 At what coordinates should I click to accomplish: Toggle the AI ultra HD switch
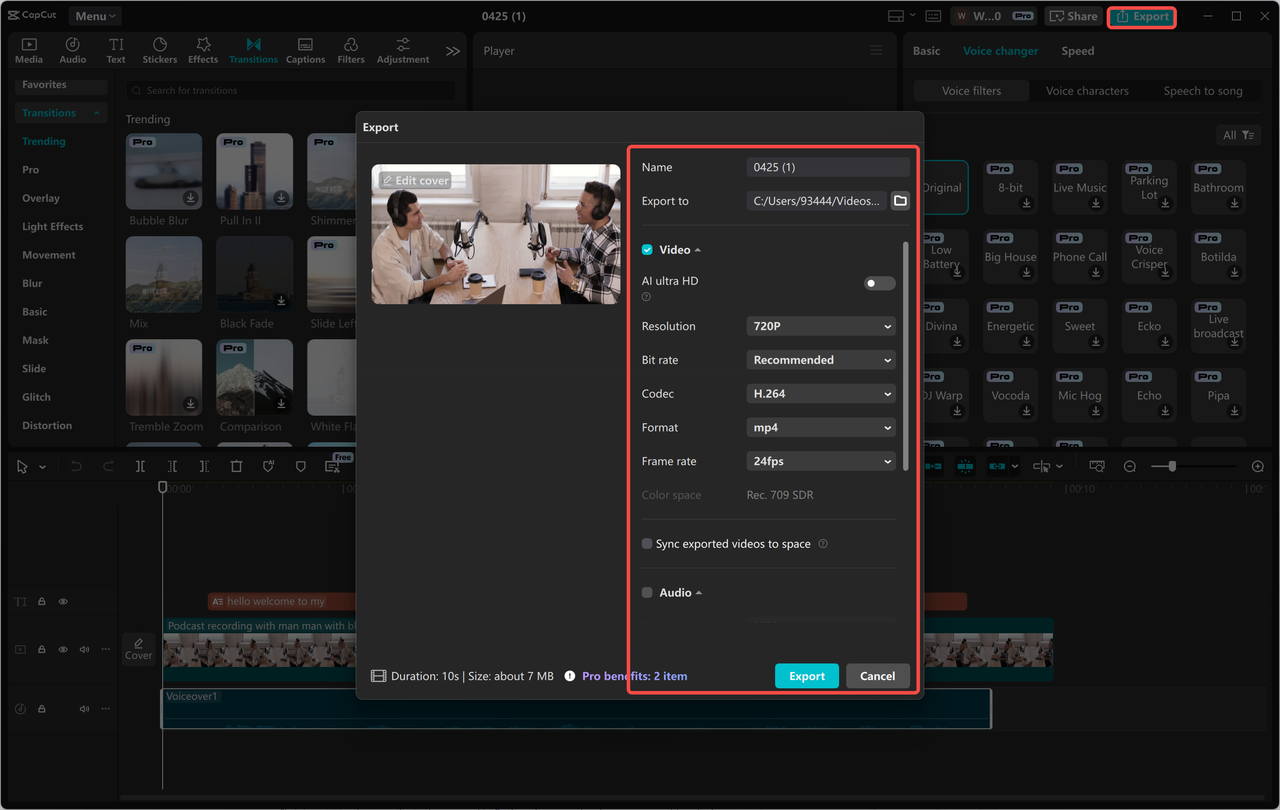click(x=879, y=284)
